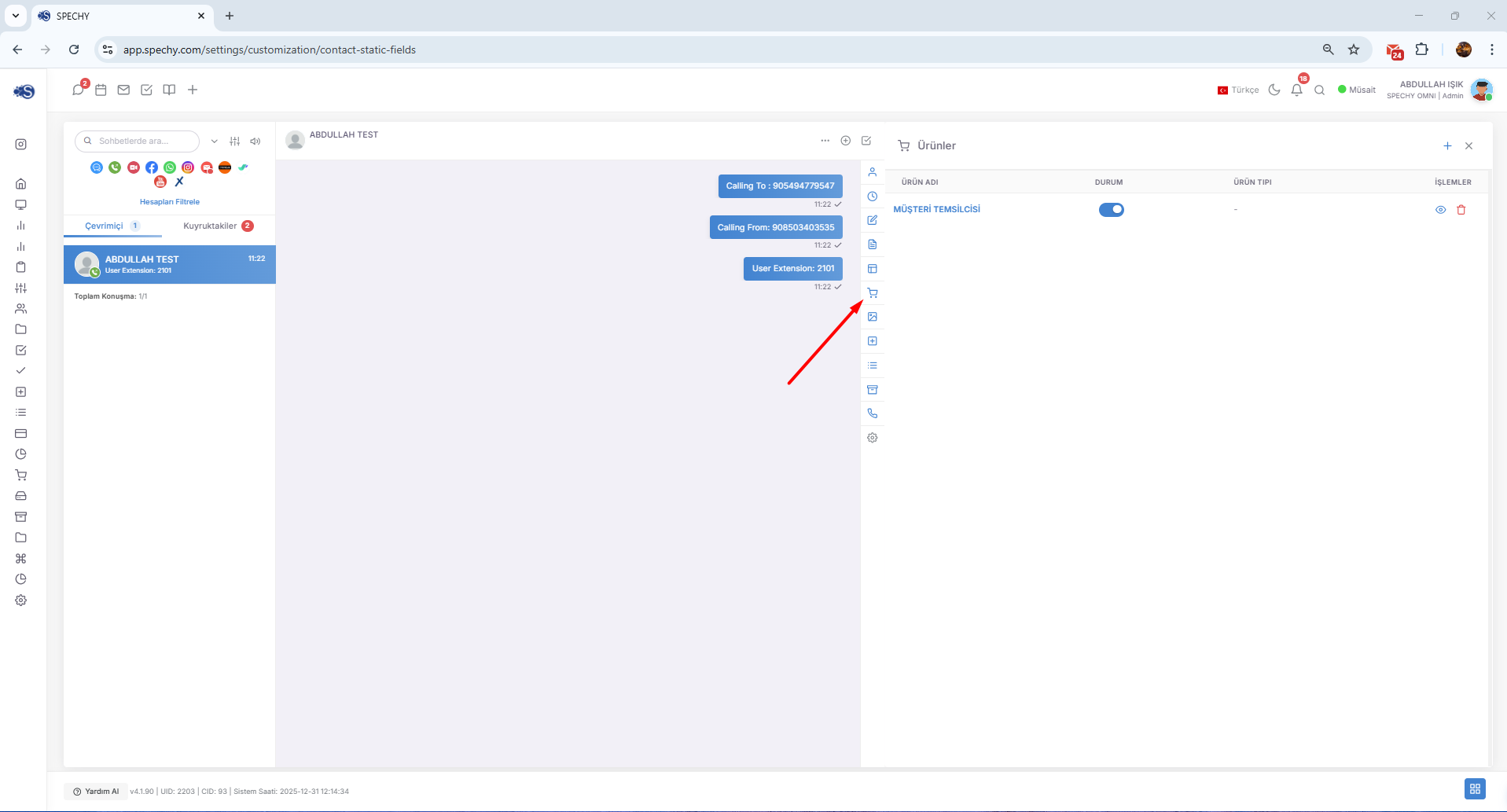The width and height of the screenshot is (1507, 812).
Task: Open the home icon in left sidebar
Action: coord(21,184)
